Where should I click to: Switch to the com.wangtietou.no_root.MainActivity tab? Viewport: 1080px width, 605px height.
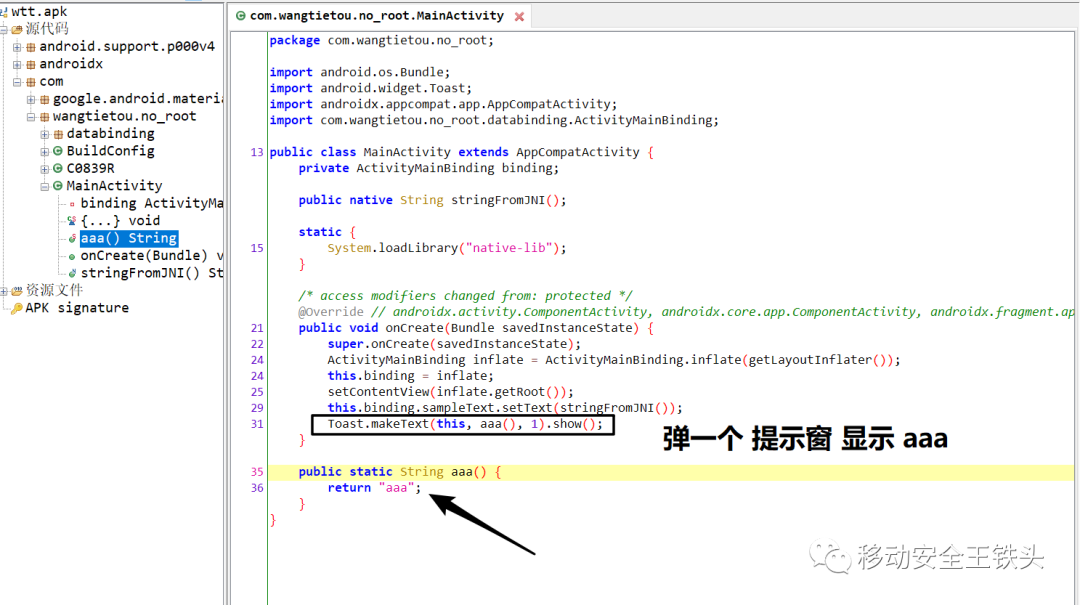coord(376,15)
